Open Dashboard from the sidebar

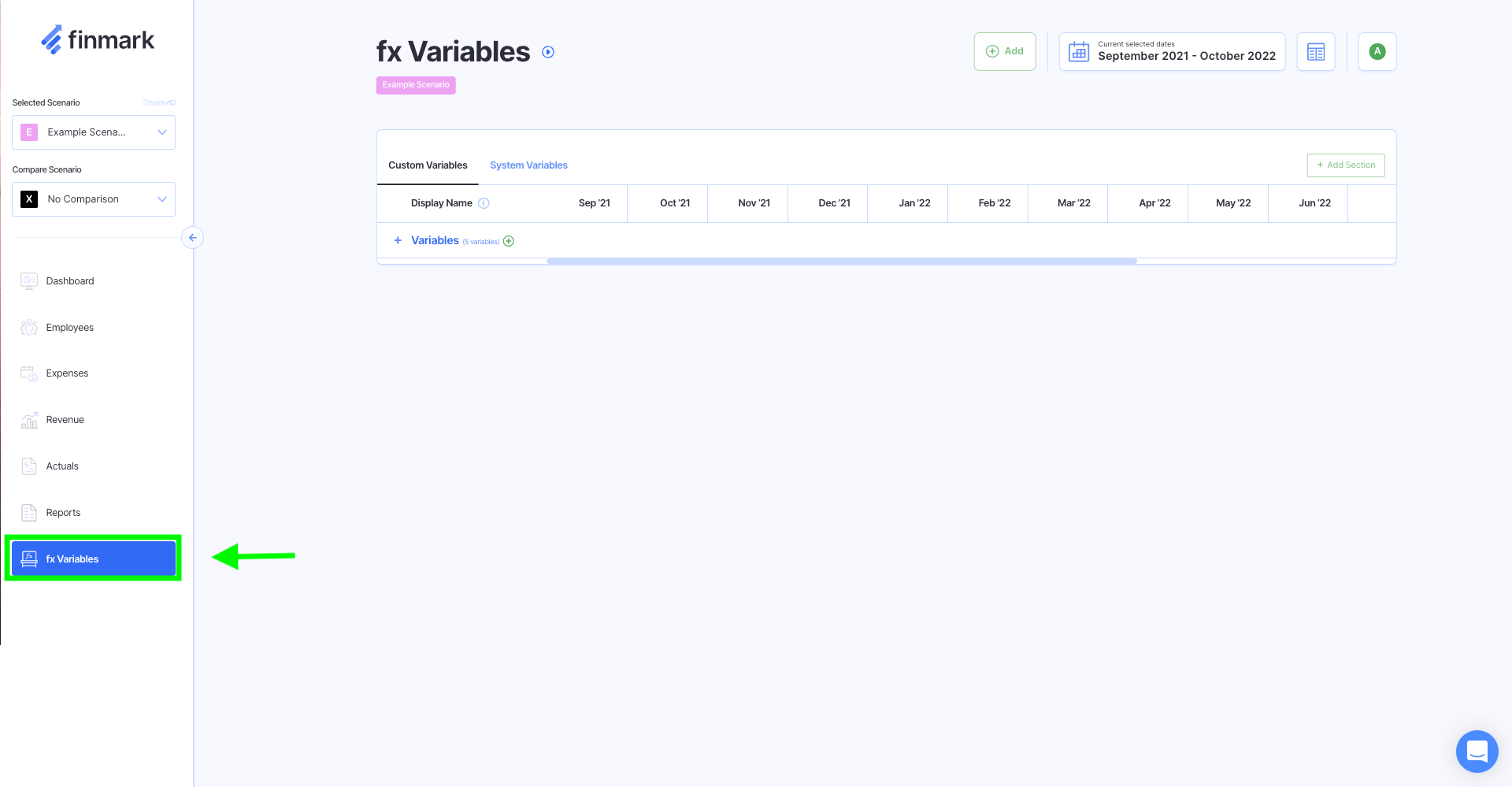70,281
